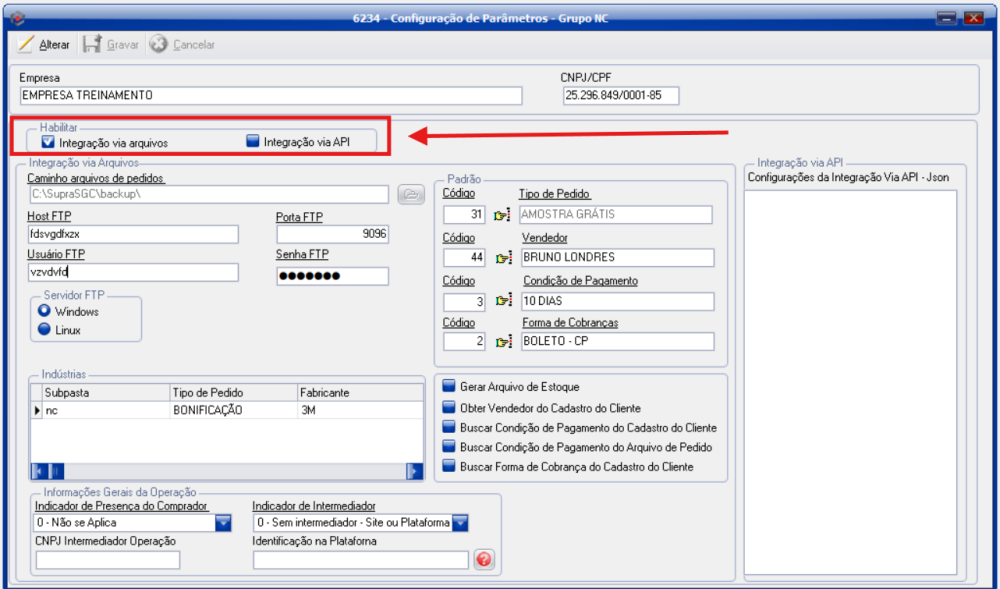Enable Gerar Arquivo de Estoque option

click(x=449, y=387)
